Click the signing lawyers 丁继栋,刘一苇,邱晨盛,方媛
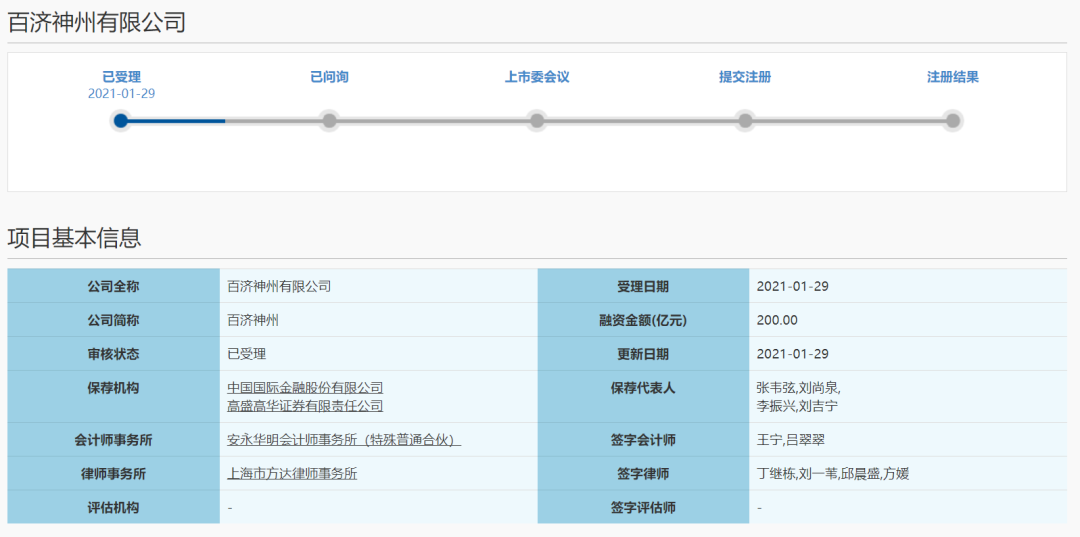Image resolution: width=1080 pixels, height=537 pixels. click(x=834, y=474)
